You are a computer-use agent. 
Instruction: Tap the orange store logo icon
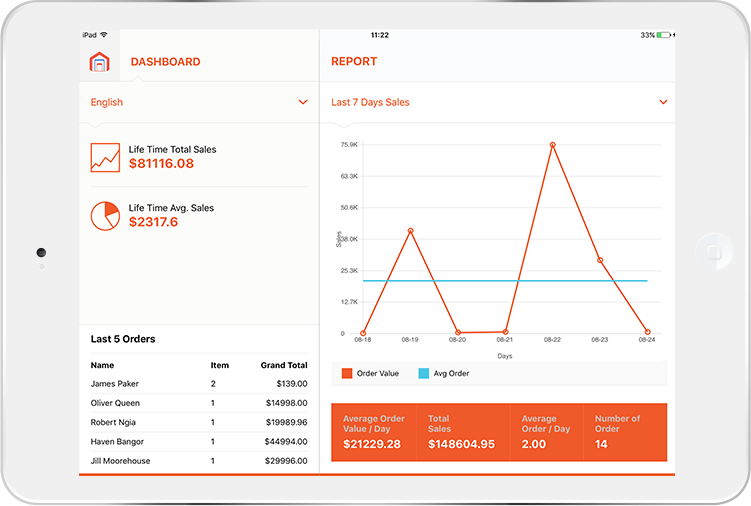click(98, 62)
